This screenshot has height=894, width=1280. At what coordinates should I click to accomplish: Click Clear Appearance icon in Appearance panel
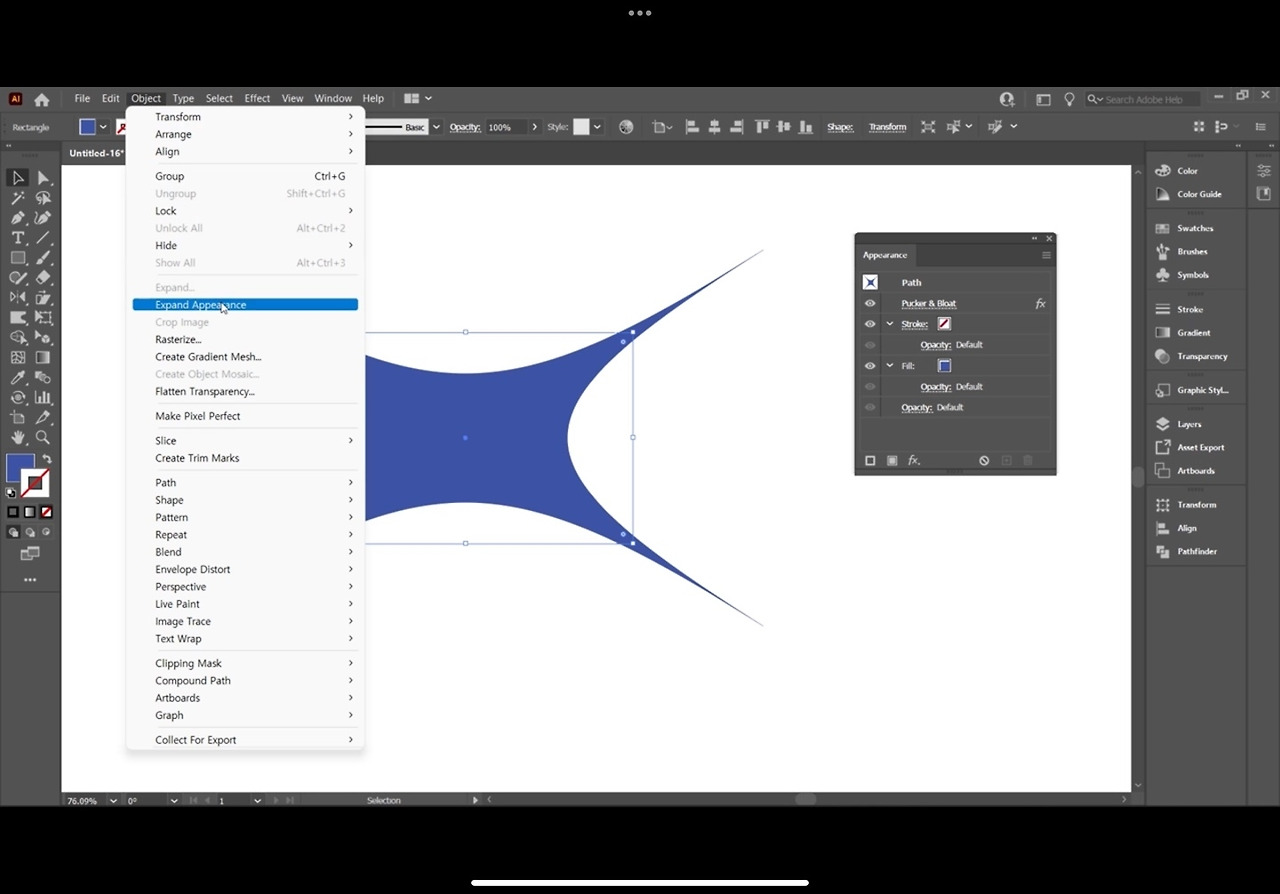pyautogui.click(x=984, y=461)
